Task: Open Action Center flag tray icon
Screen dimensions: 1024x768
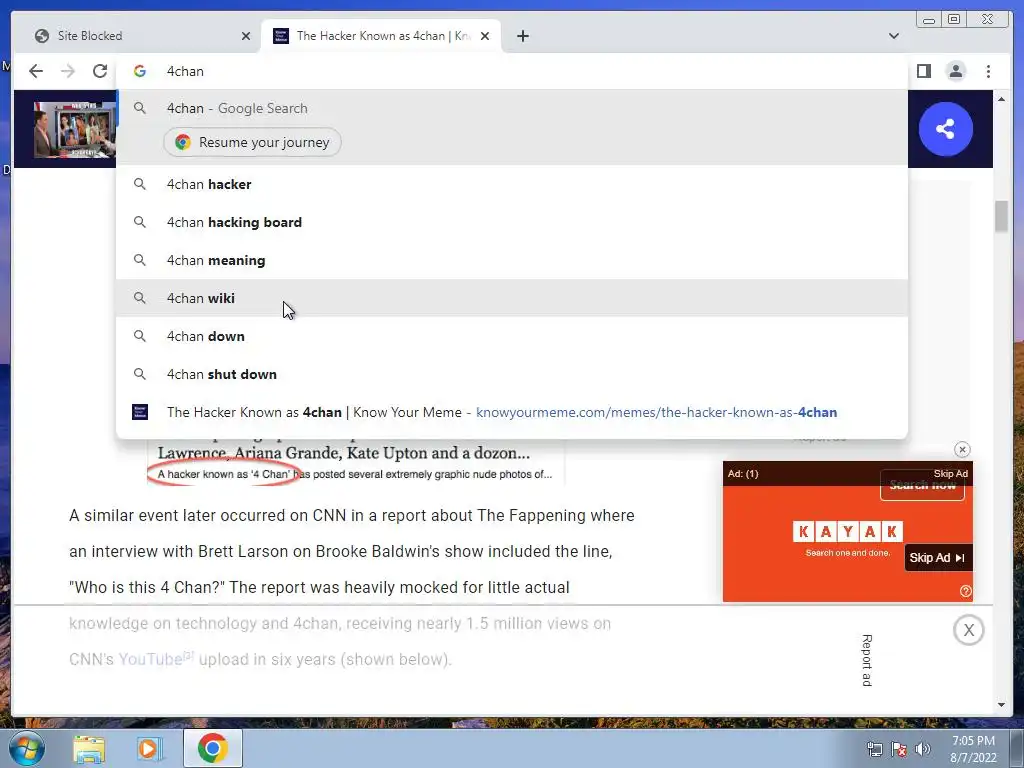Action: coord(899,749)
